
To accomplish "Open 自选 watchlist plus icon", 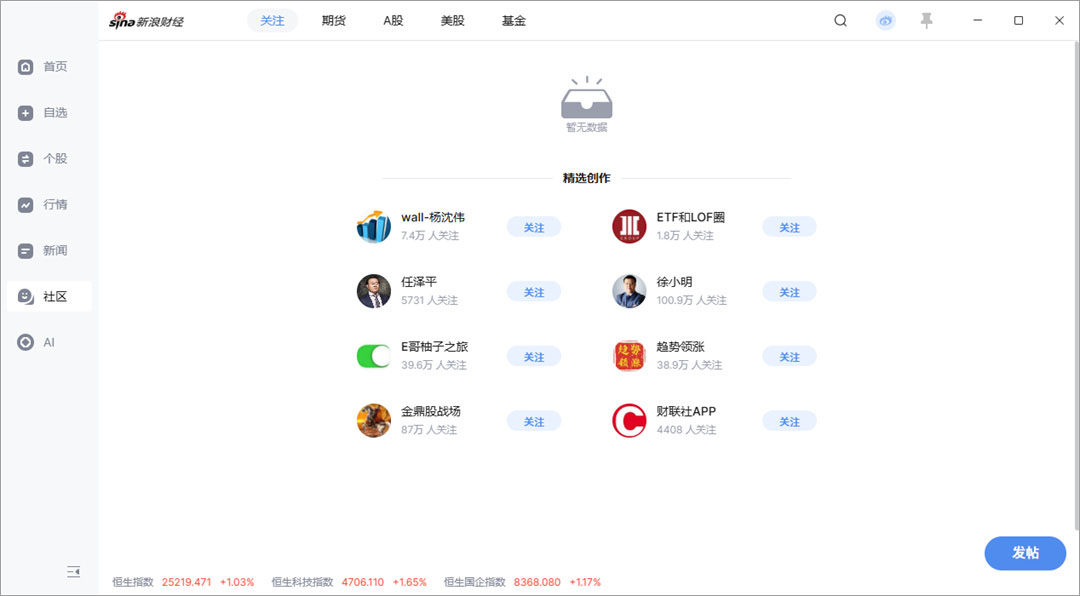I will pyautogui.click(x=25, y=113).
